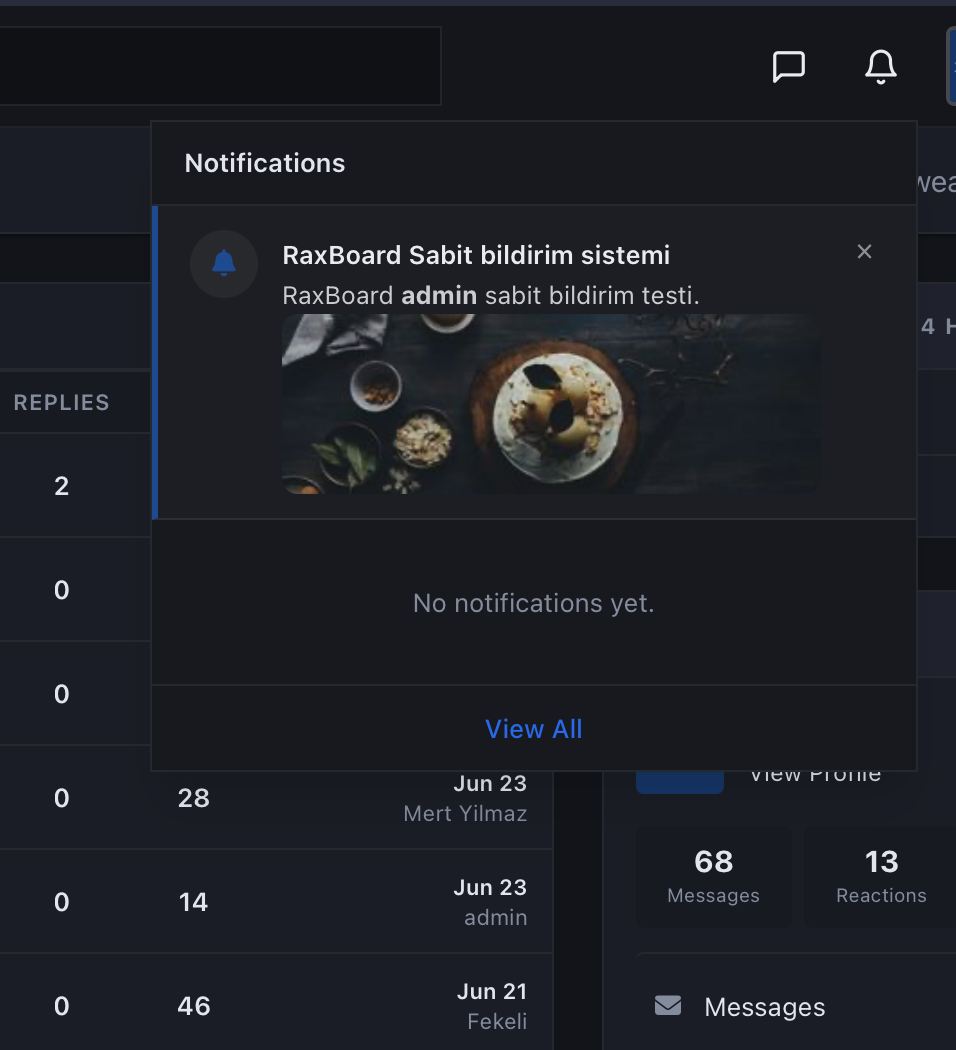956x1050 pixels.
Task: Click the 13 Reactions stat card
Action: (881, 877)
